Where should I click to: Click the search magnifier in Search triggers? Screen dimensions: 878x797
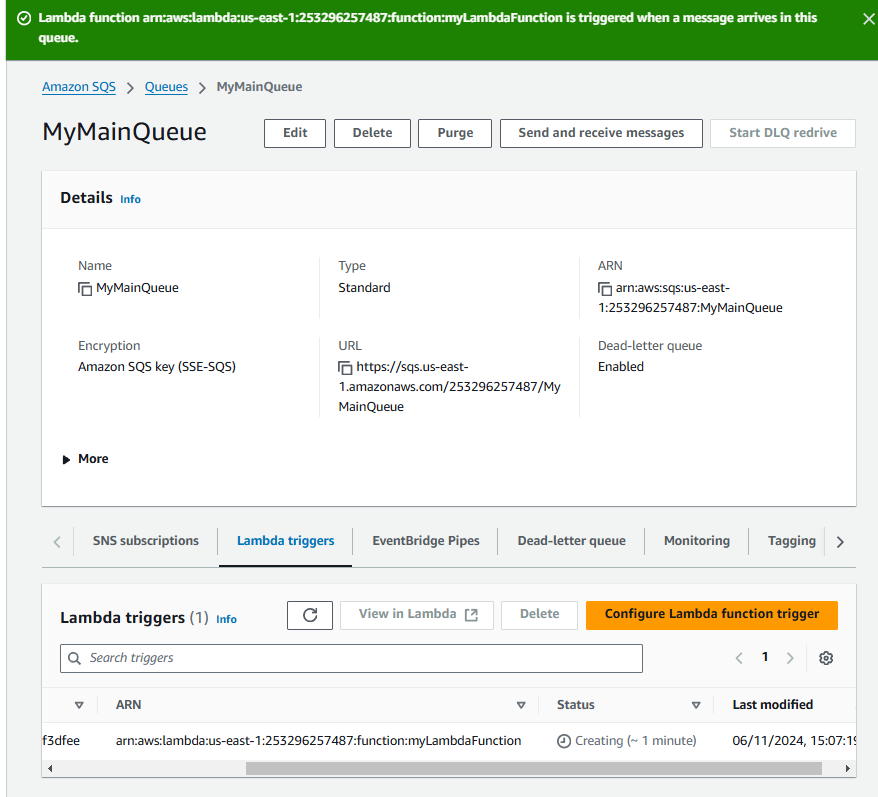click(x=74, y=658)
